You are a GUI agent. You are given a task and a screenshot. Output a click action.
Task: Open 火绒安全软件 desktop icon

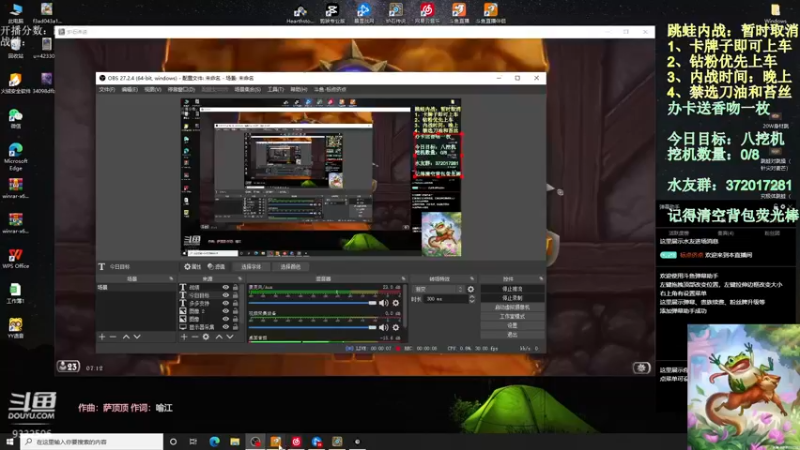coord(15,84)
